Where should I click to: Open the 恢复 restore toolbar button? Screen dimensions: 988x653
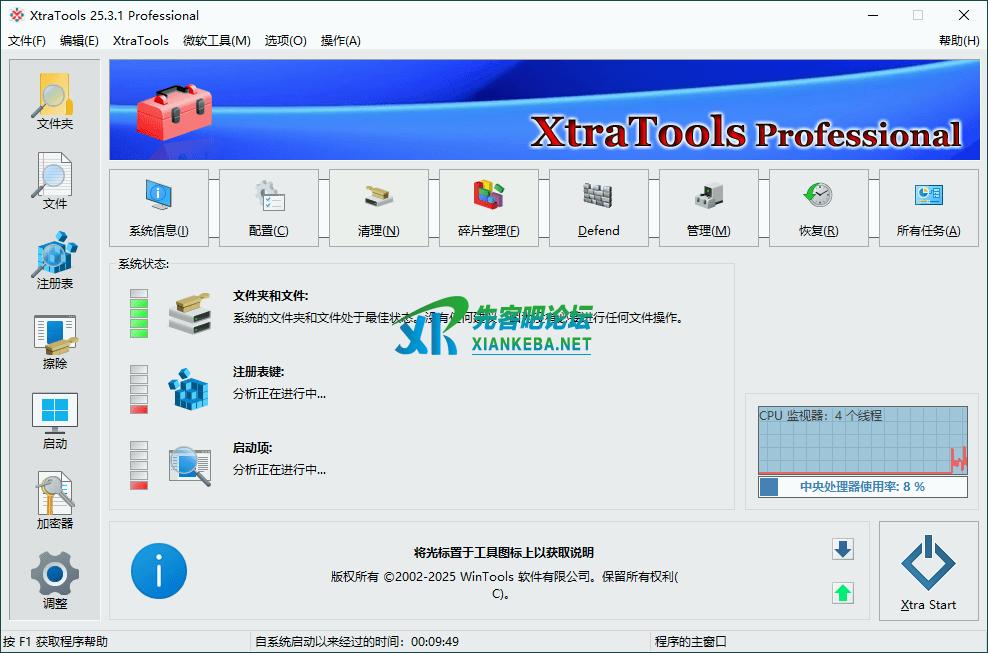pyautogui.click(x=818, y=207)
